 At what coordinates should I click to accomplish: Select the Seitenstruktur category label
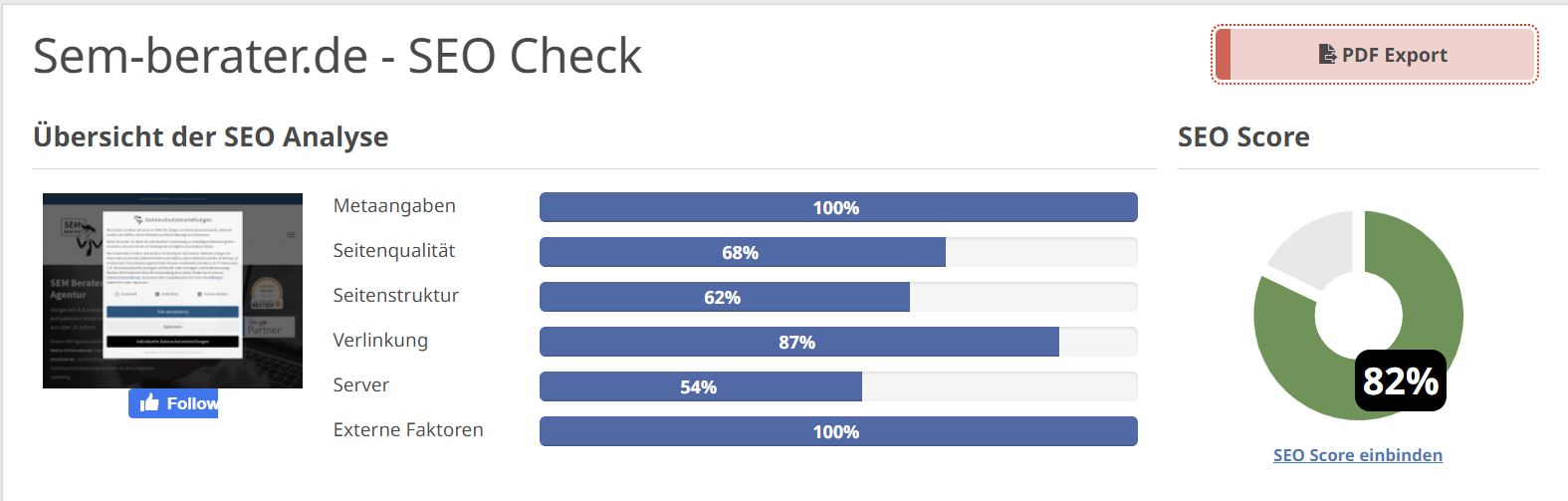[x=396, y=296]
